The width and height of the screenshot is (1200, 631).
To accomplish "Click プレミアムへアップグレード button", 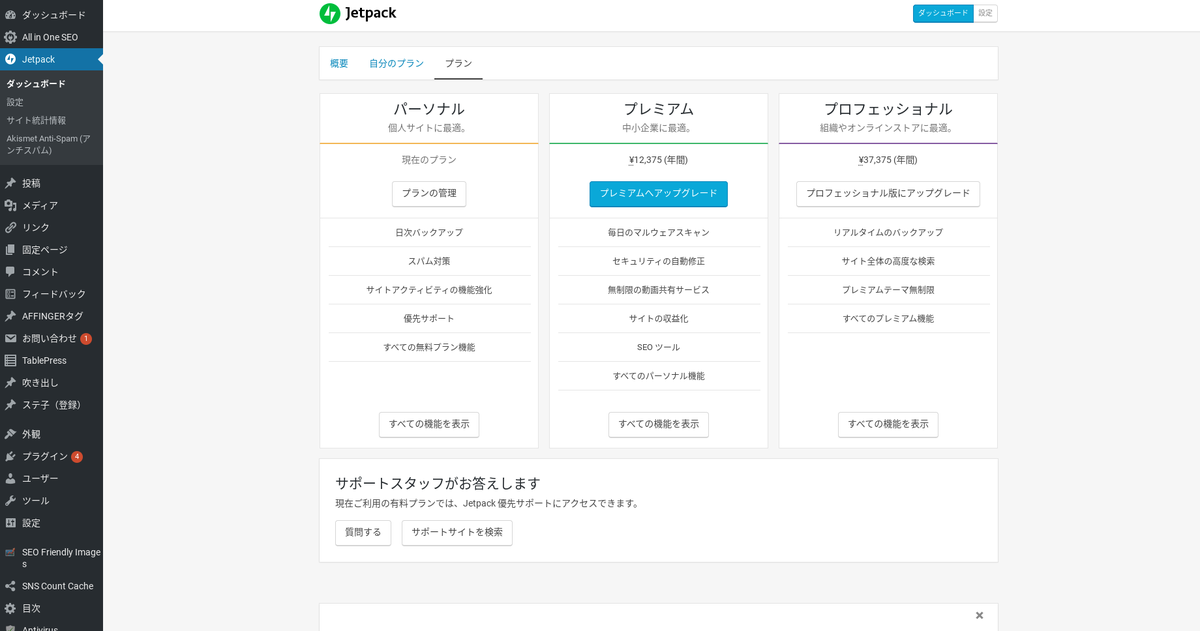I will pyautogui.click(x=658, y=194).
